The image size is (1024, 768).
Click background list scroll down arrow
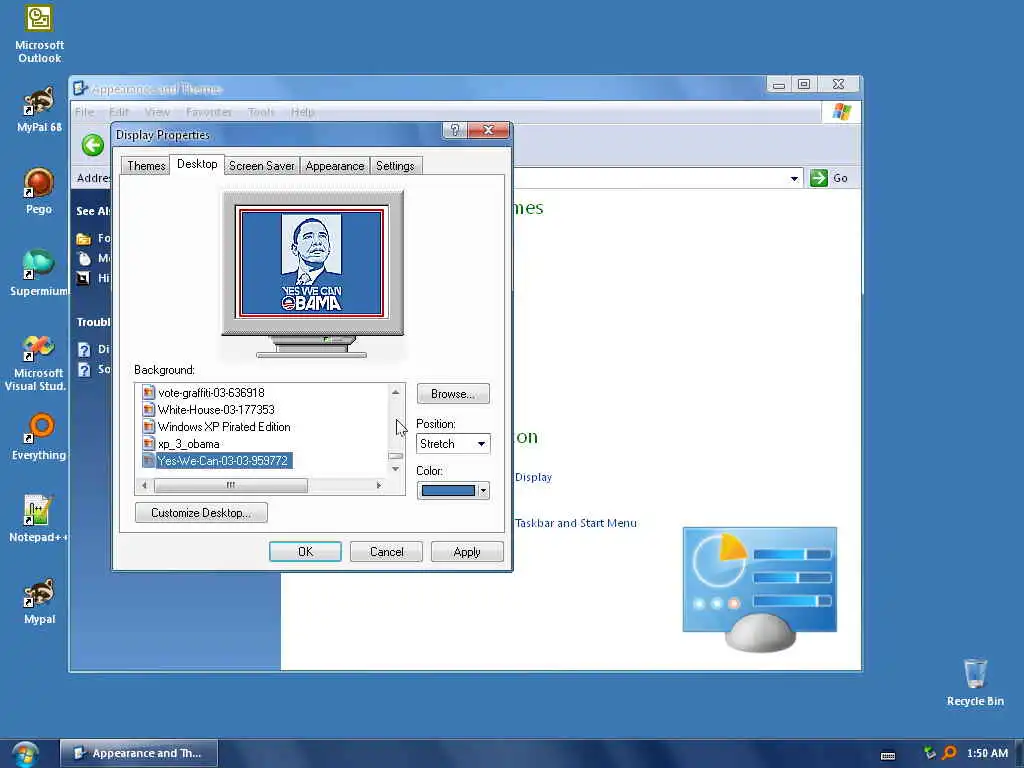[x=395, y=469]
